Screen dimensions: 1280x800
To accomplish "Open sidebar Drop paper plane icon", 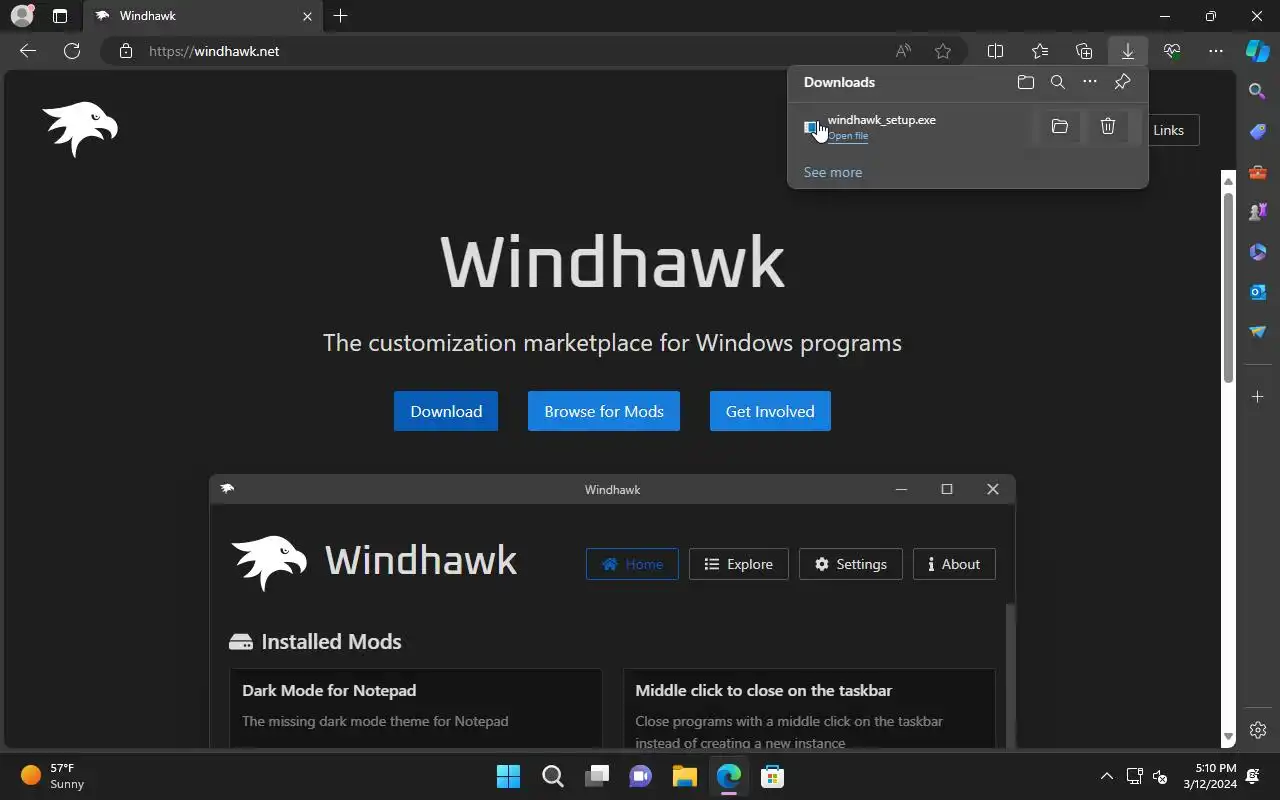I will point(1258,332).
